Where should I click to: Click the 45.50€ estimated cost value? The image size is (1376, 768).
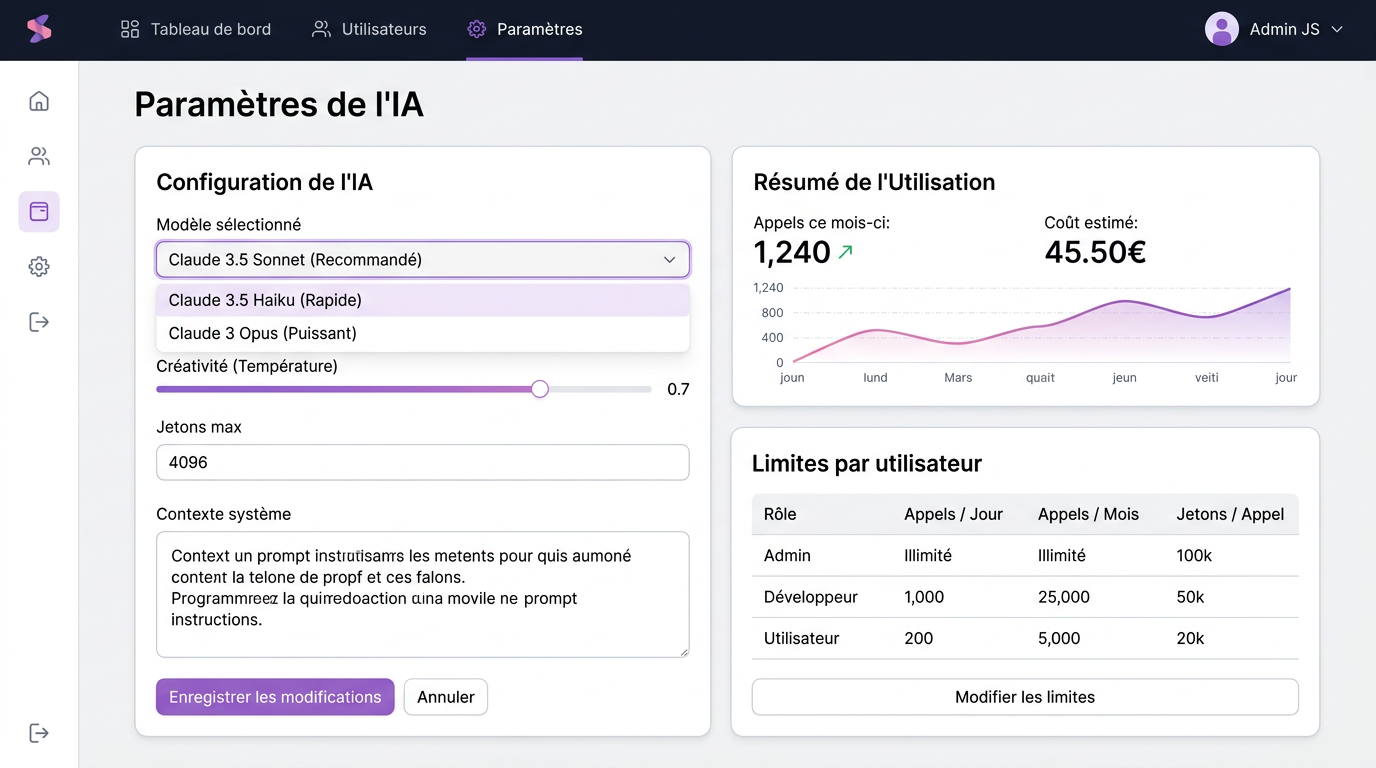coord(1095,252)
